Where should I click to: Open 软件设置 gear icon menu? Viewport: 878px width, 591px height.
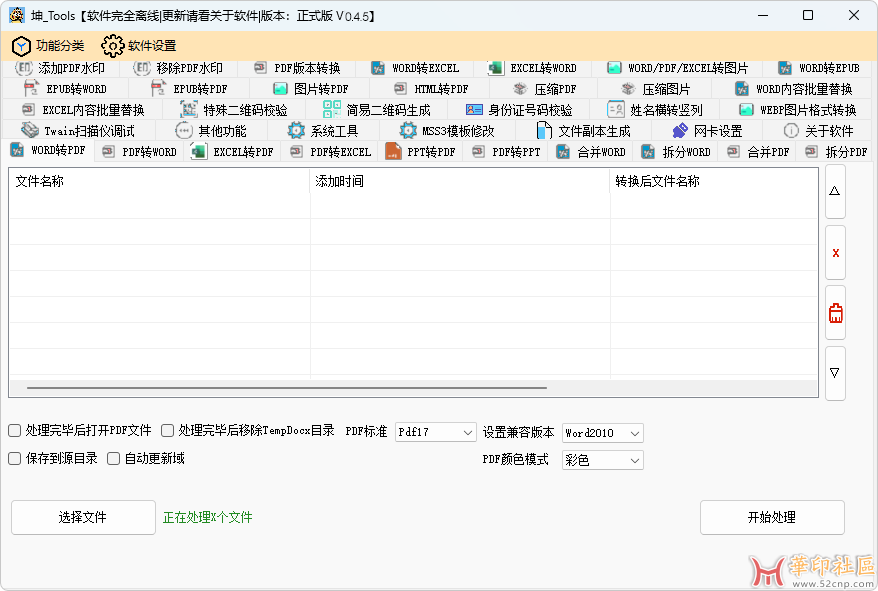[138, 46]
